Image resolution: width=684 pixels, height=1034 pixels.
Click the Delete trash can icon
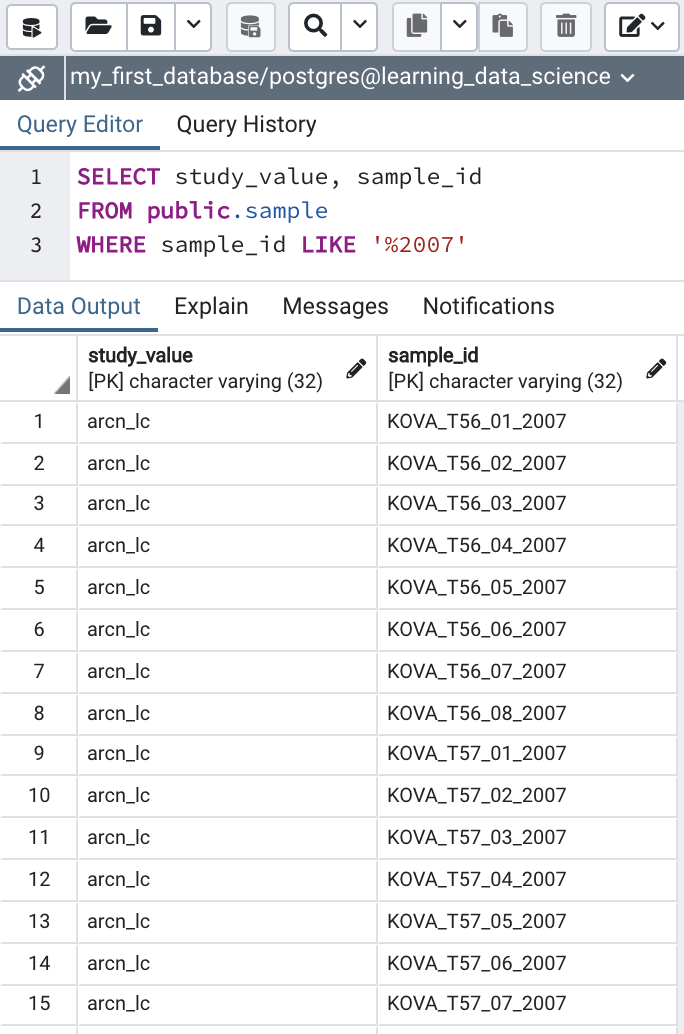coord(566,26)
